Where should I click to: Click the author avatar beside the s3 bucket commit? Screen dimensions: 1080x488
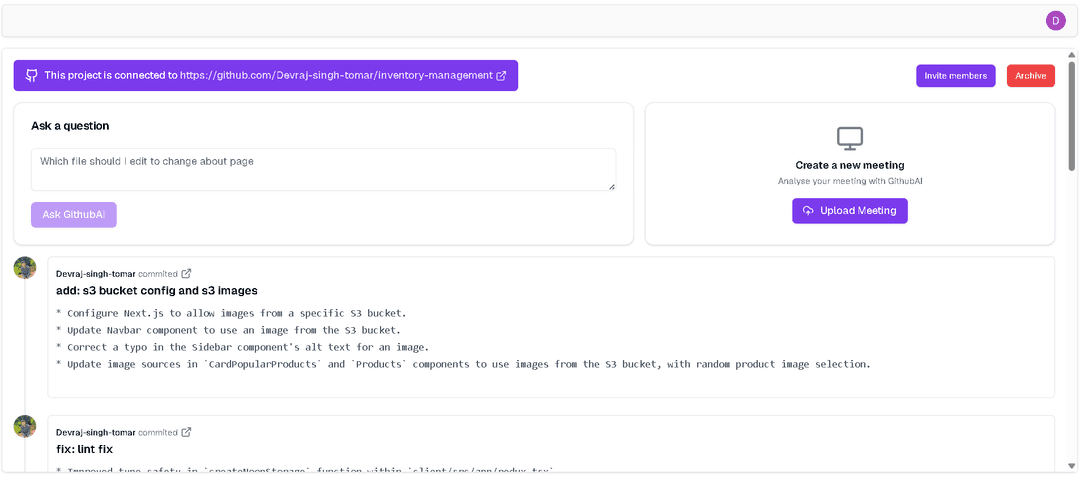tap(25, 268)
